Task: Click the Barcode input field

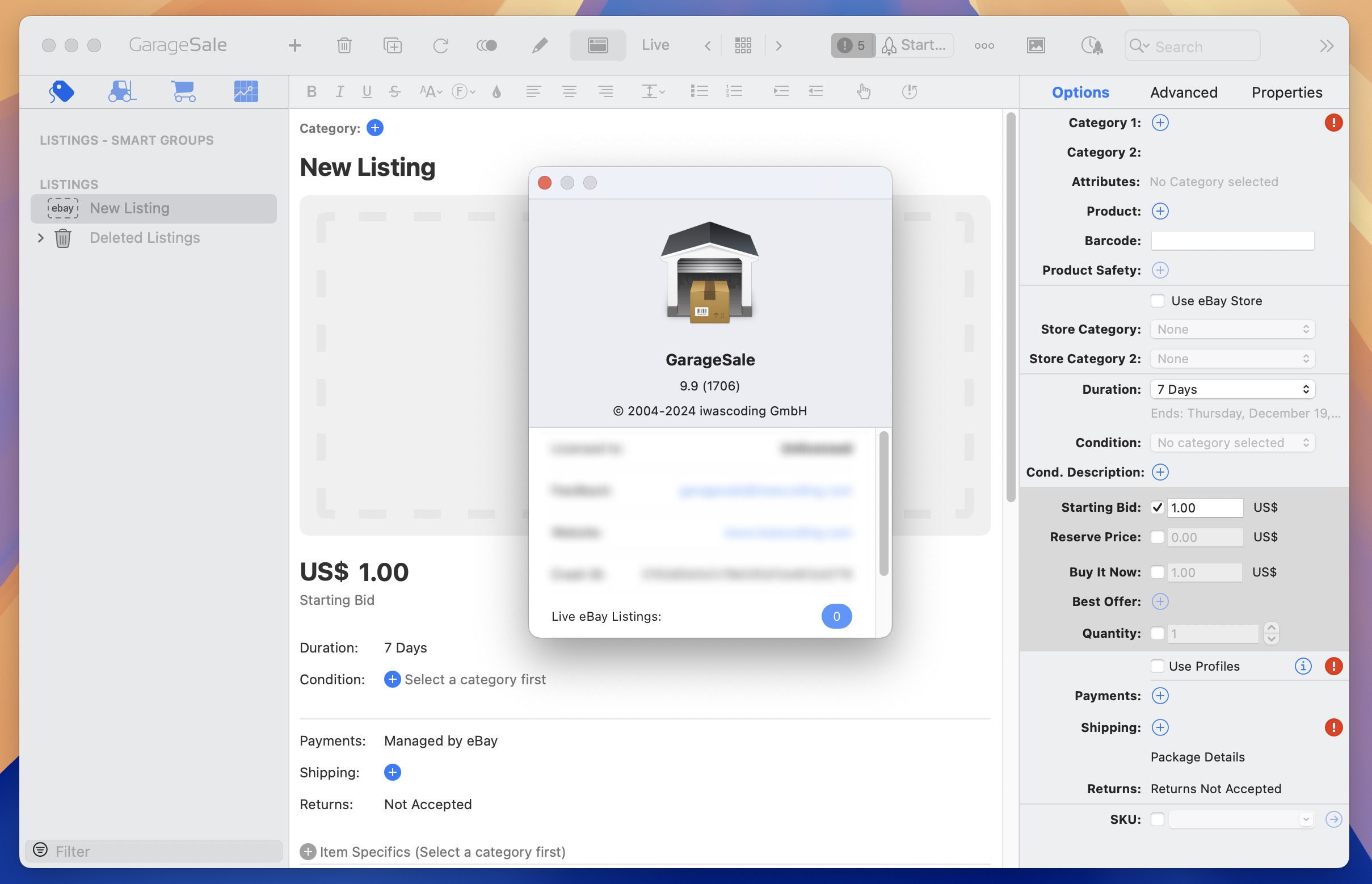Action: click(x=1233, y=240)
